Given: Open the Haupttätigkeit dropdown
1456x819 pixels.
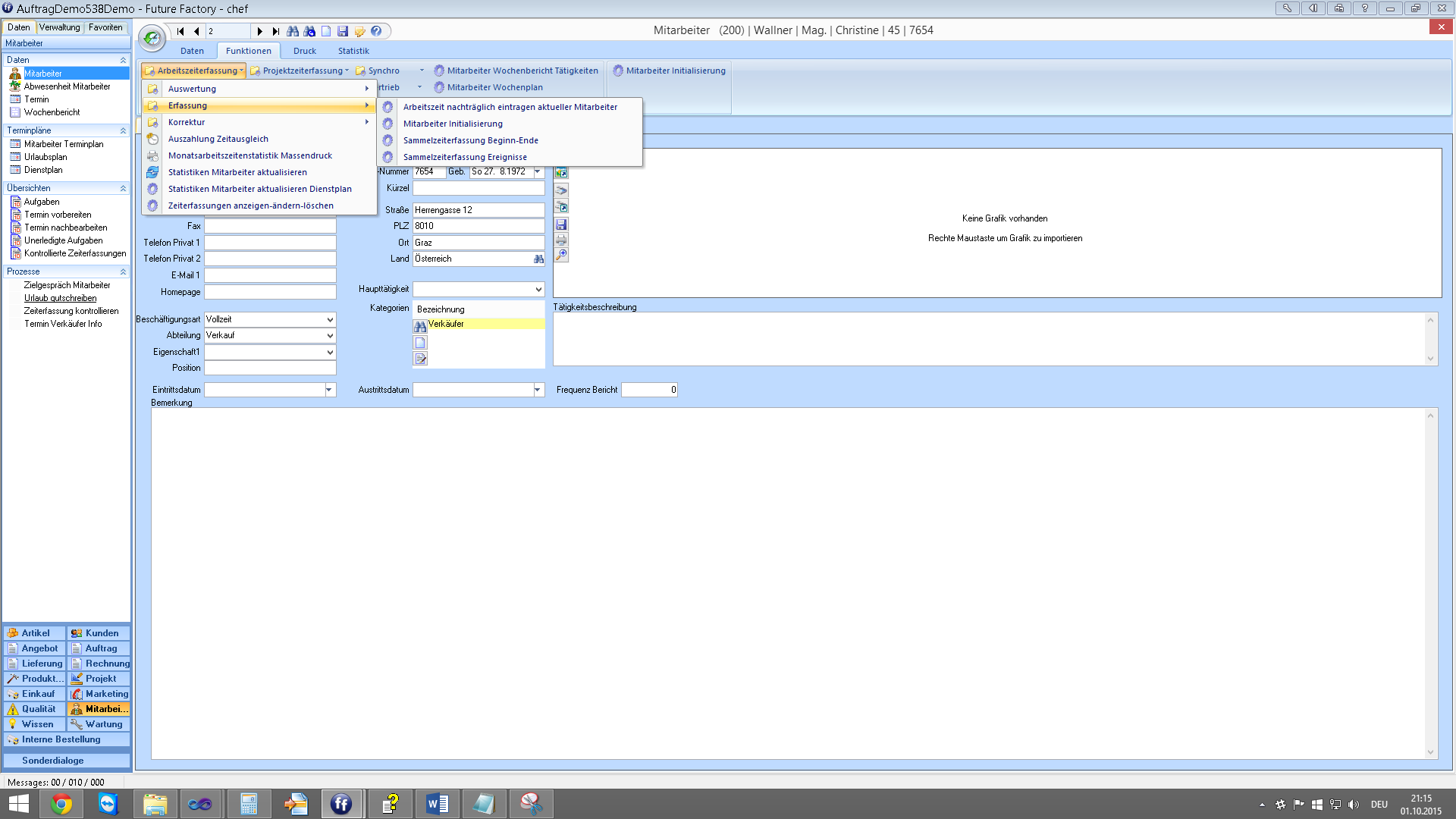Looking at the screenshot, I should point(538,290).
